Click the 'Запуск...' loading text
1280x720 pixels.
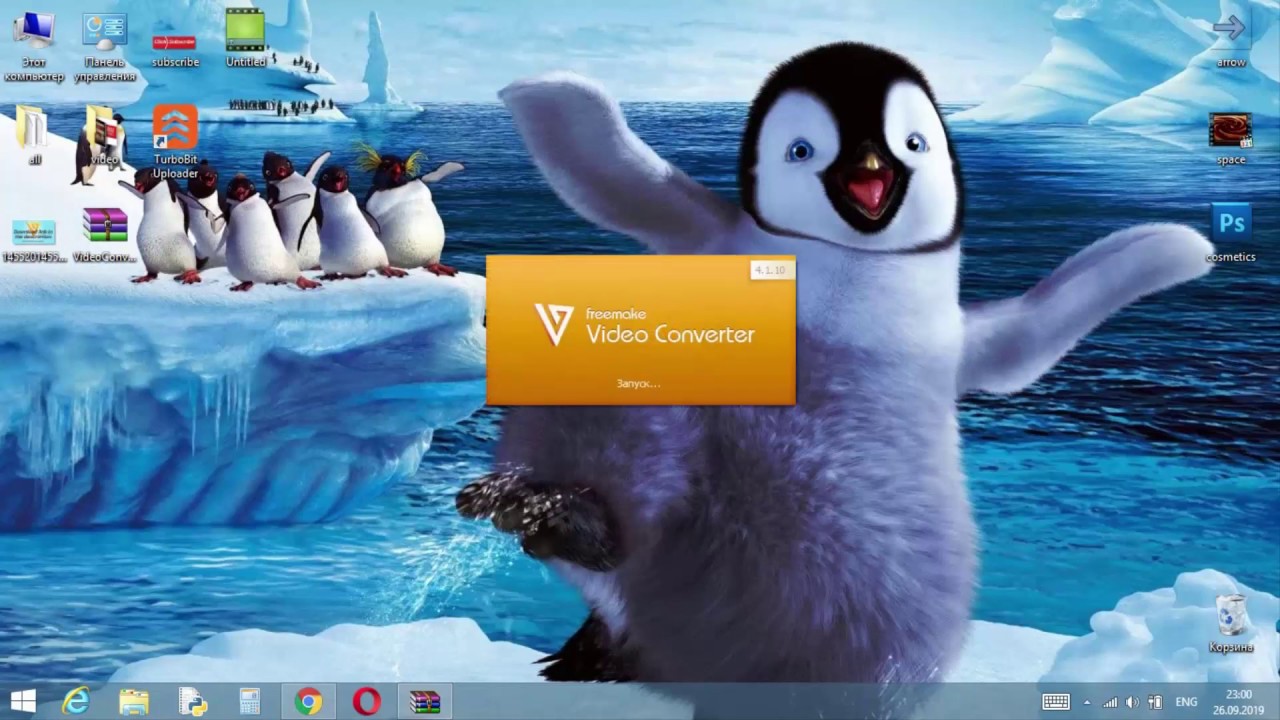638,383
